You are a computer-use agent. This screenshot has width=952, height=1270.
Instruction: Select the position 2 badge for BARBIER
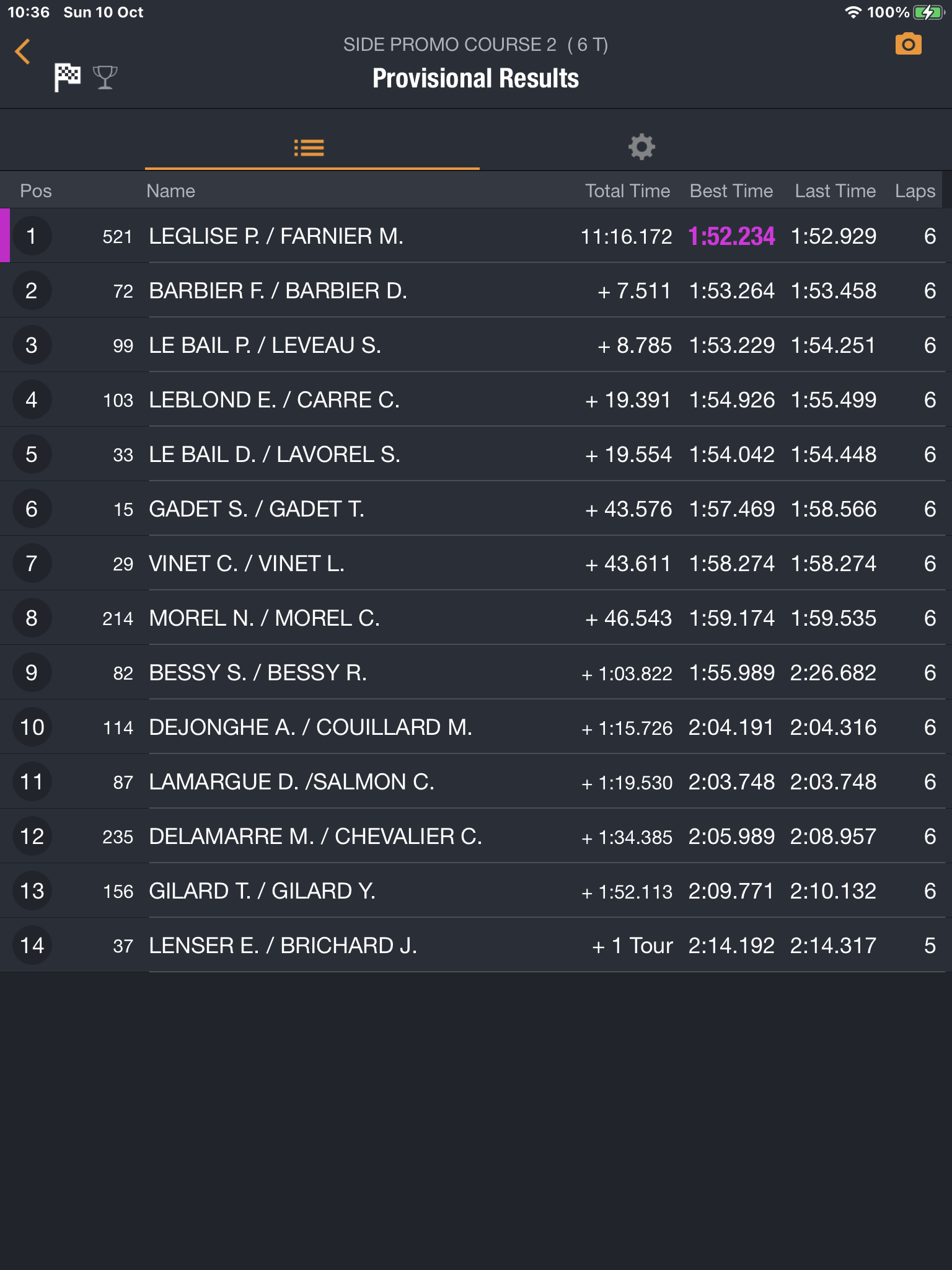32,291
